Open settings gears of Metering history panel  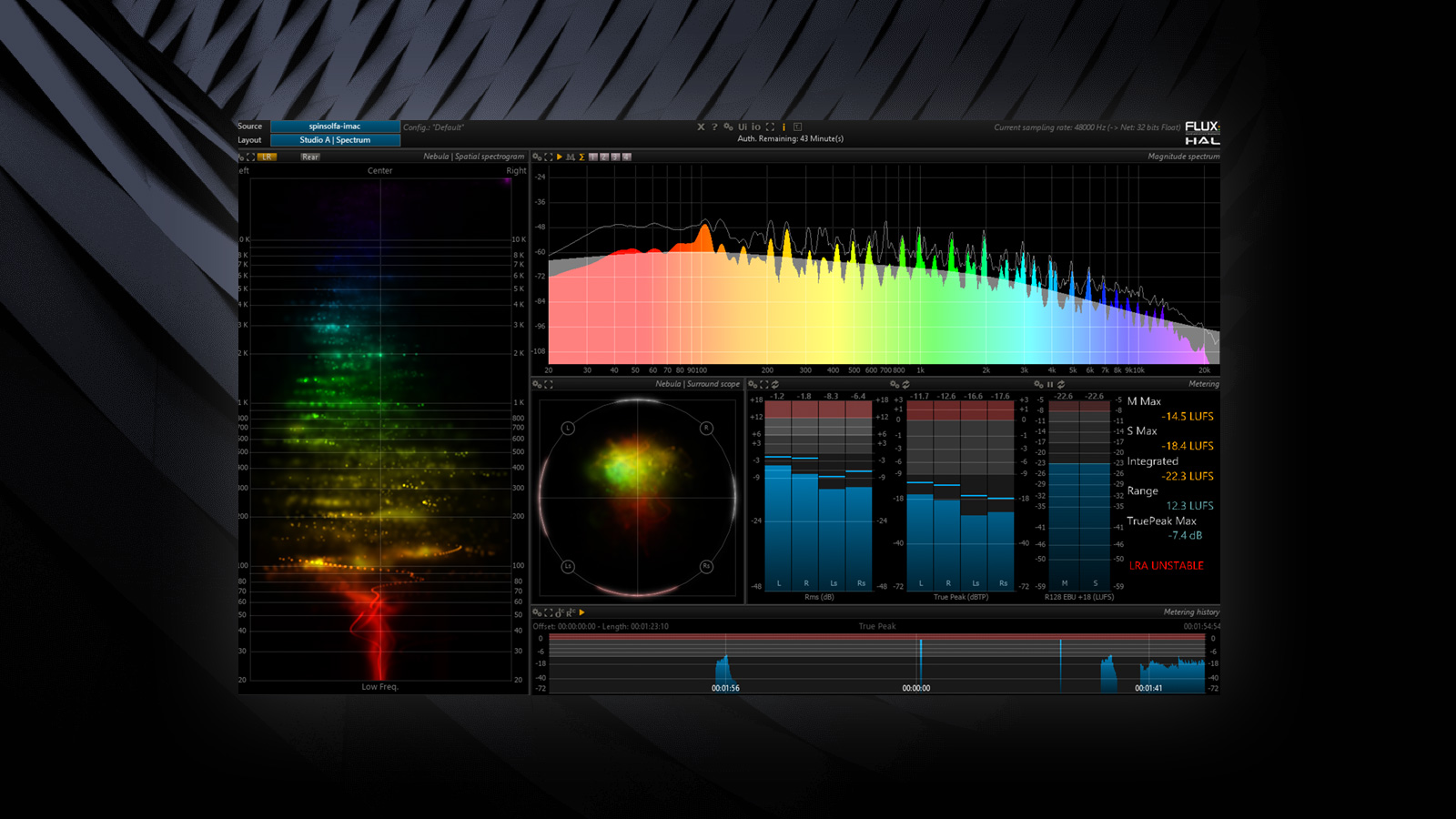point(537,612)
